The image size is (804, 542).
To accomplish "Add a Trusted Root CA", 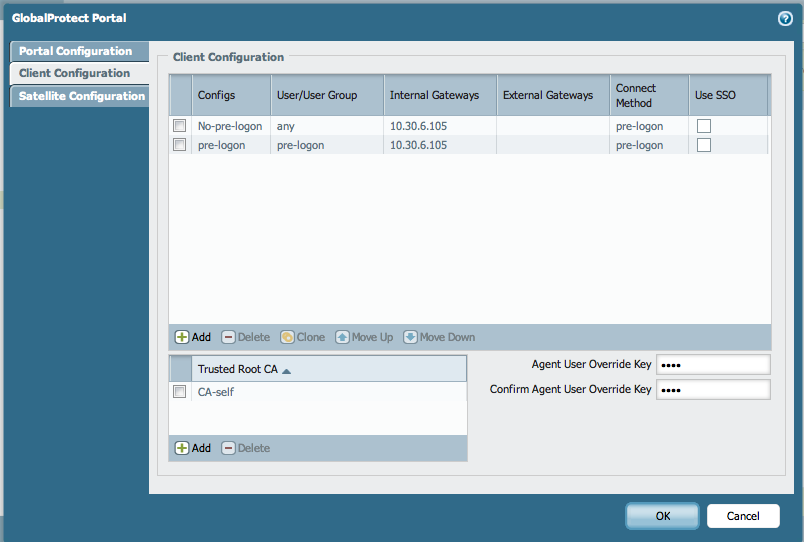I will 193,448.
